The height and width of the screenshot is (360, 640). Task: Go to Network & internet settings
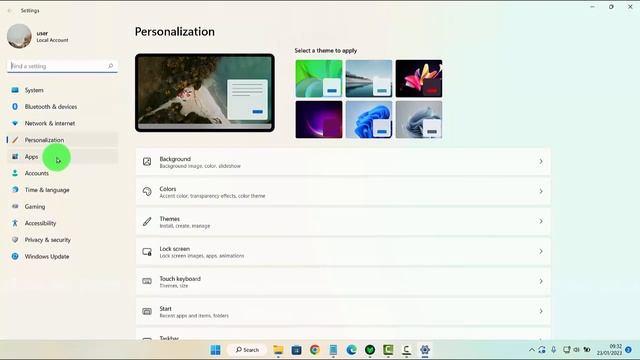coord(62,123)
